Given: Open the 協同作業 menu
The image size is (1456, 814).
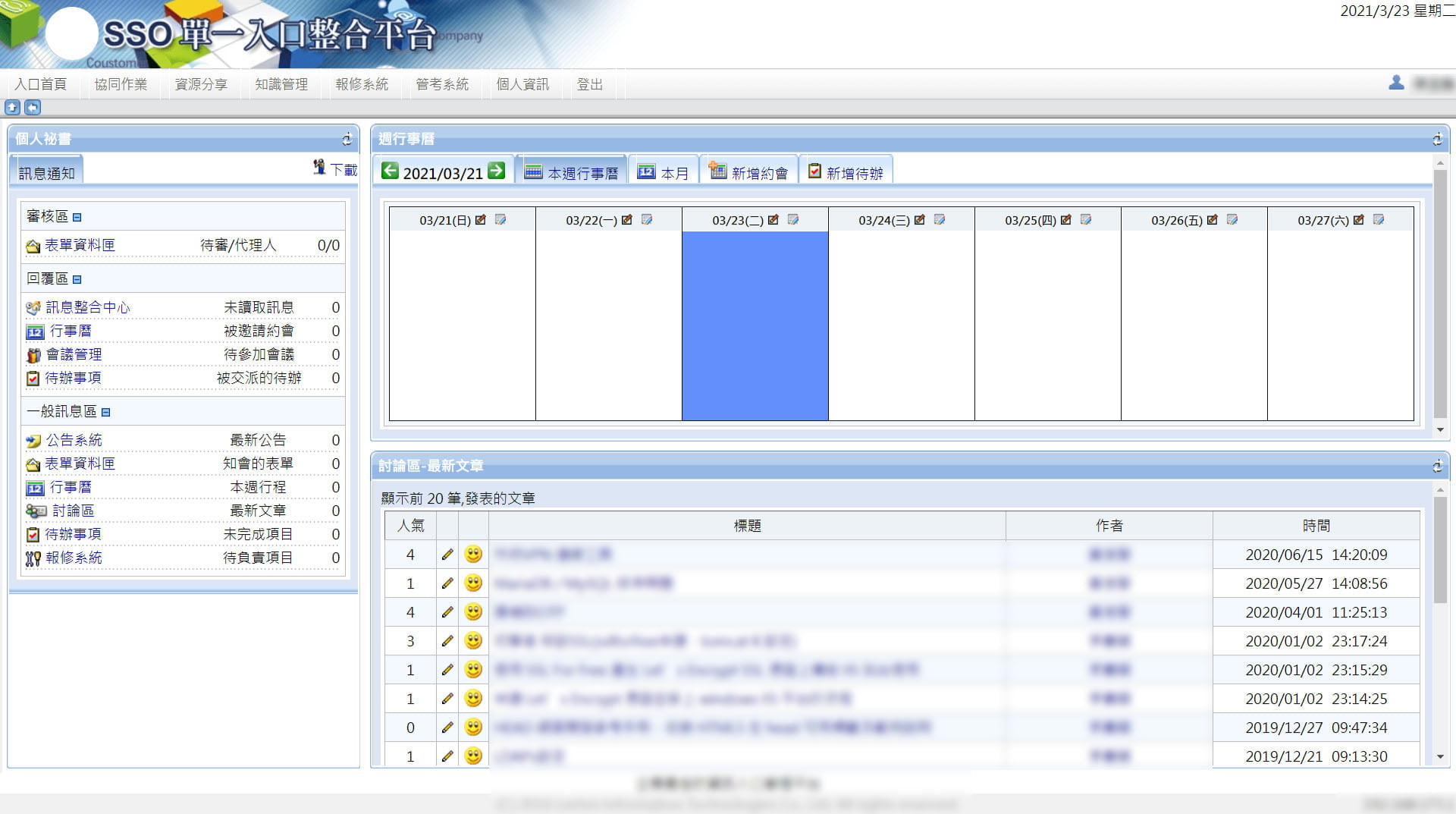Looking at the screenshot, I should (x=121, y=84).
